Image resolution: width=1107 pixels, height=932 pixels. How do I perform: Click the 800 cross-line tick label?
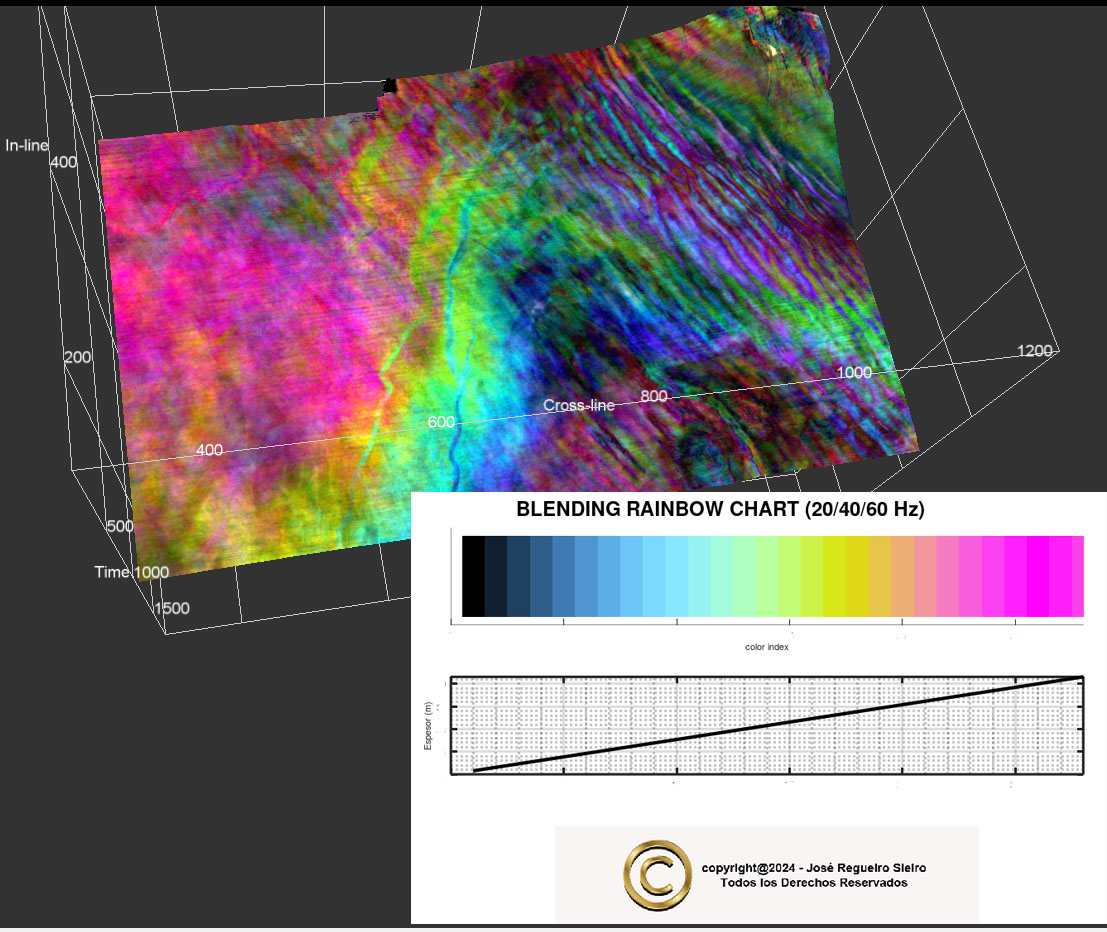click(654, 396)
